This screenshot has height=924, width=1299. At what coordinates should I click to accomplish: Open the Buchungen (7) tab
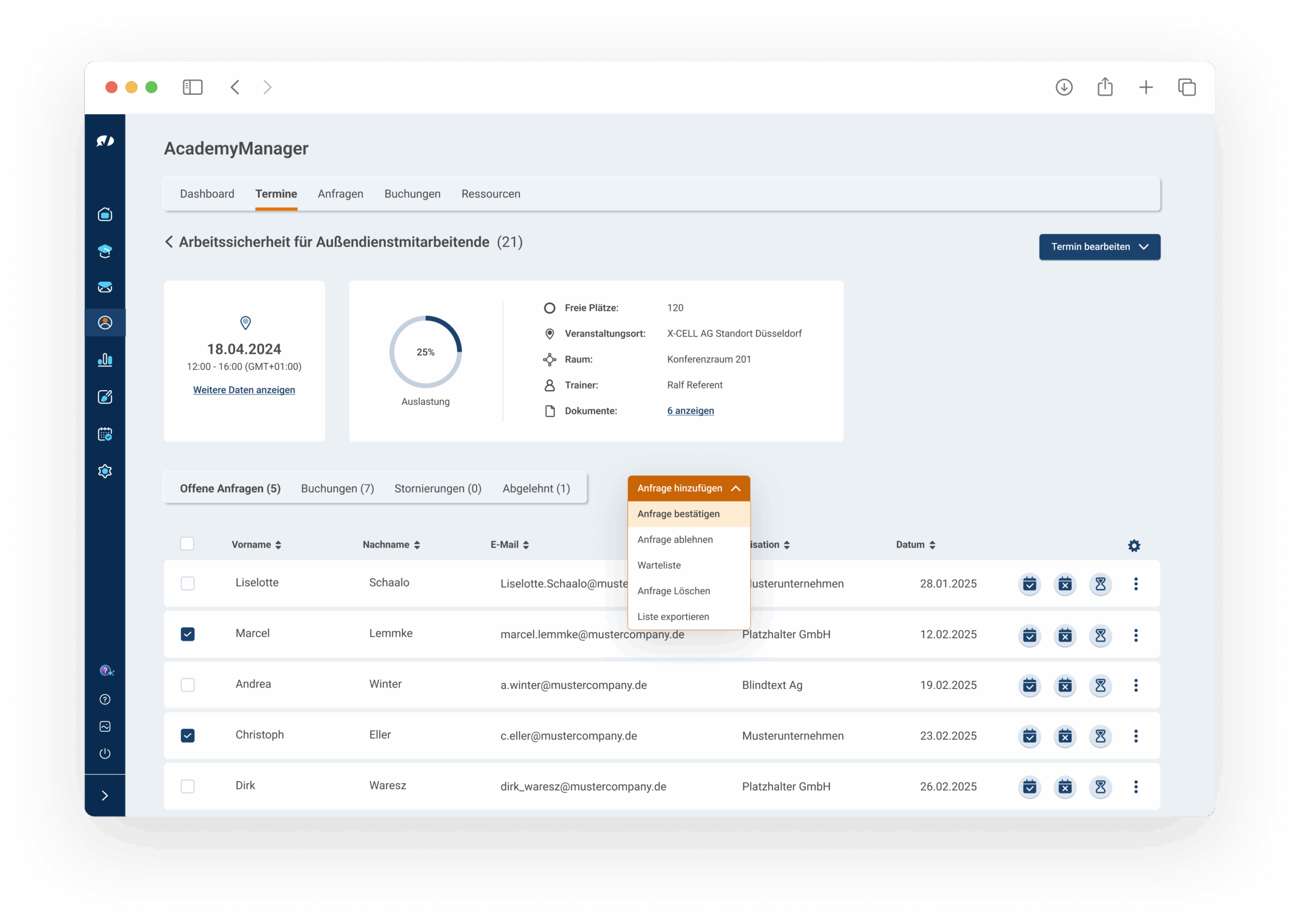click(337, 489)
